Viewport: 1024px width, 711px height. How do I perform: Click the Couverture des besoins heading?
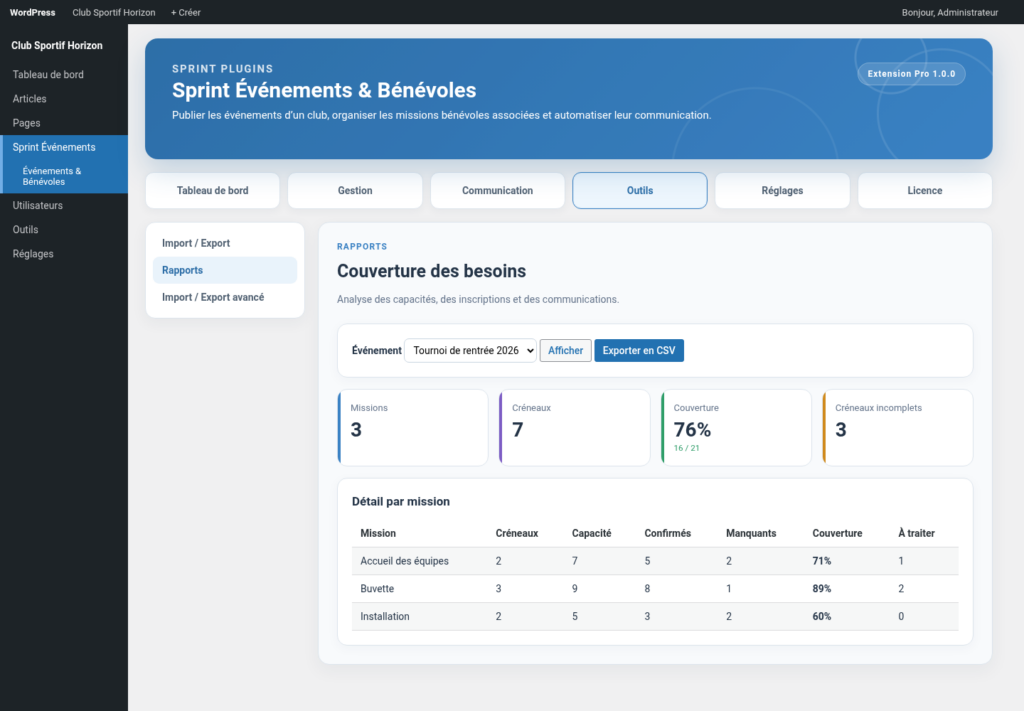(432, 271)
